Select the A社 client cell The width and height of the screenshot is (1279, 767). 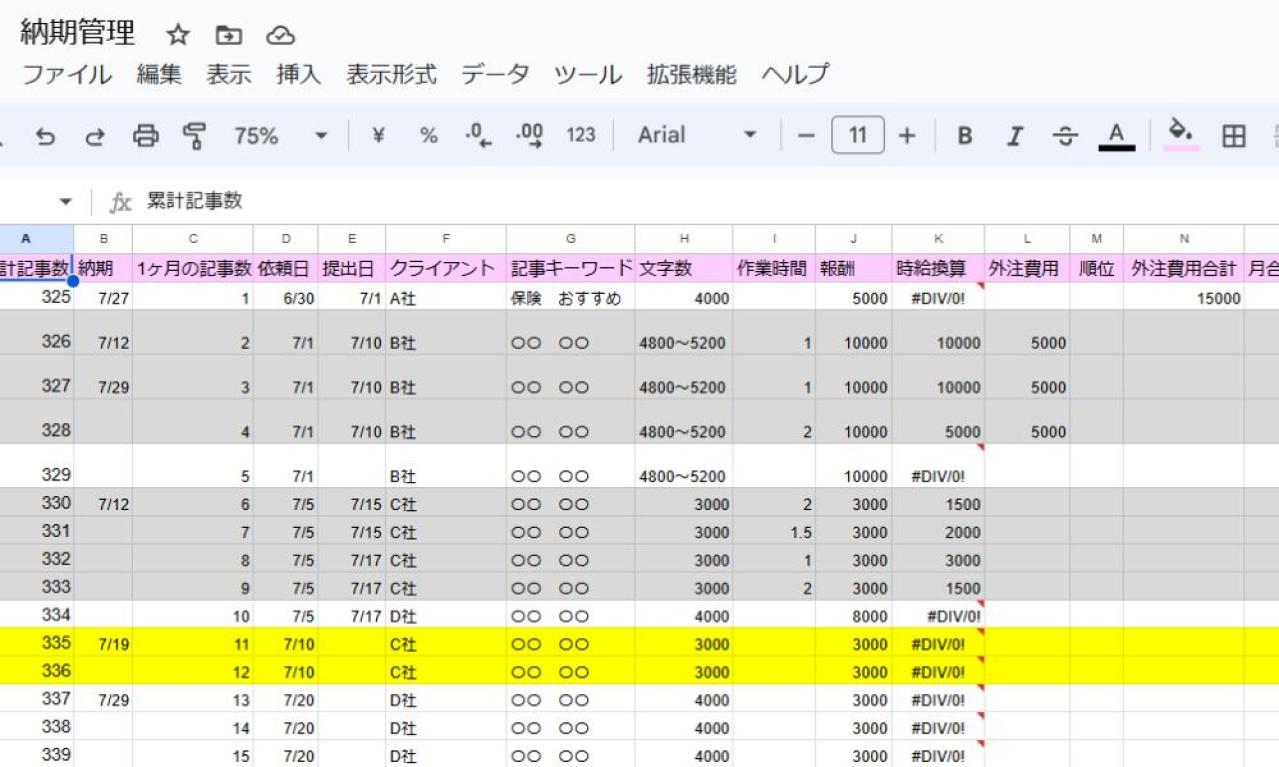click(x=446, y=297)
